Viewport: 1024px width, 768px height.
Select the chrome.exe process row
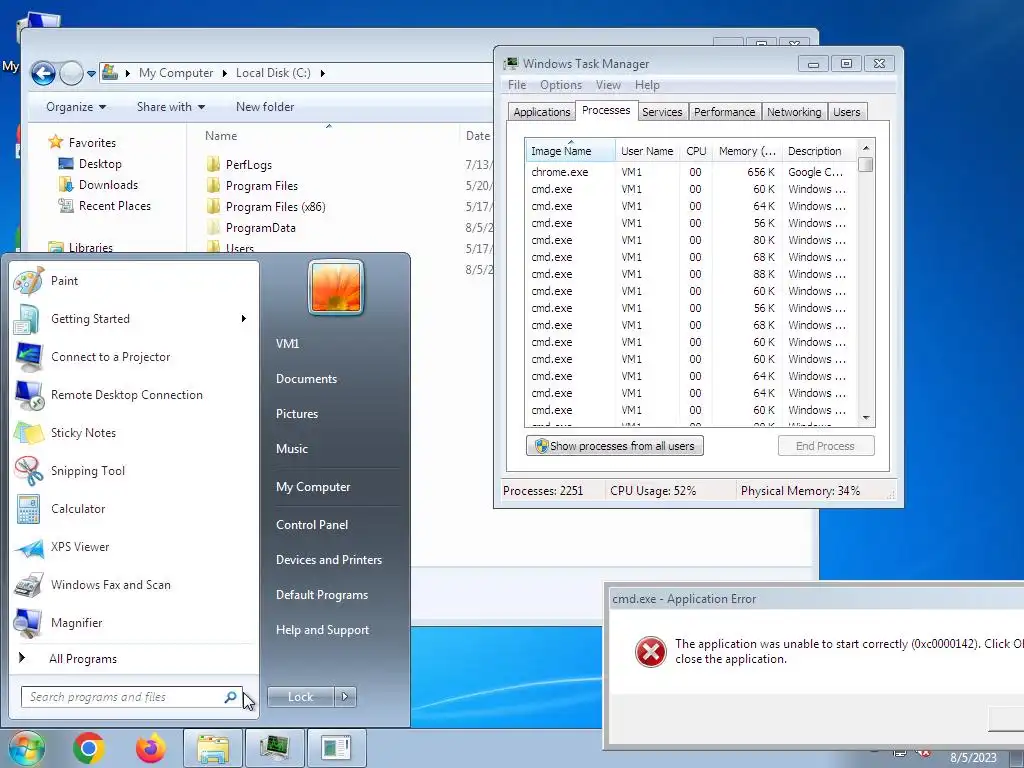[690, 172]
